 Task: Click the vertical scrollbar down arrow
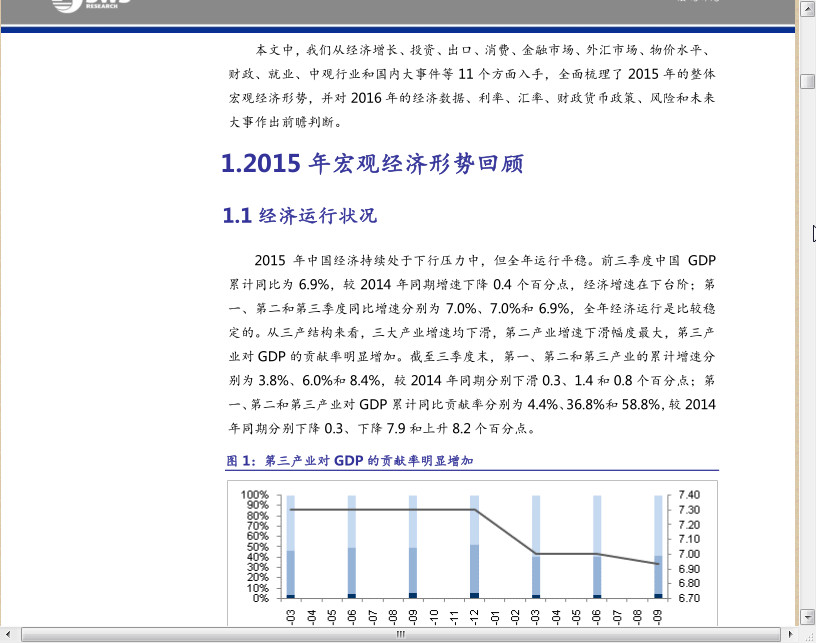[808, 618]
